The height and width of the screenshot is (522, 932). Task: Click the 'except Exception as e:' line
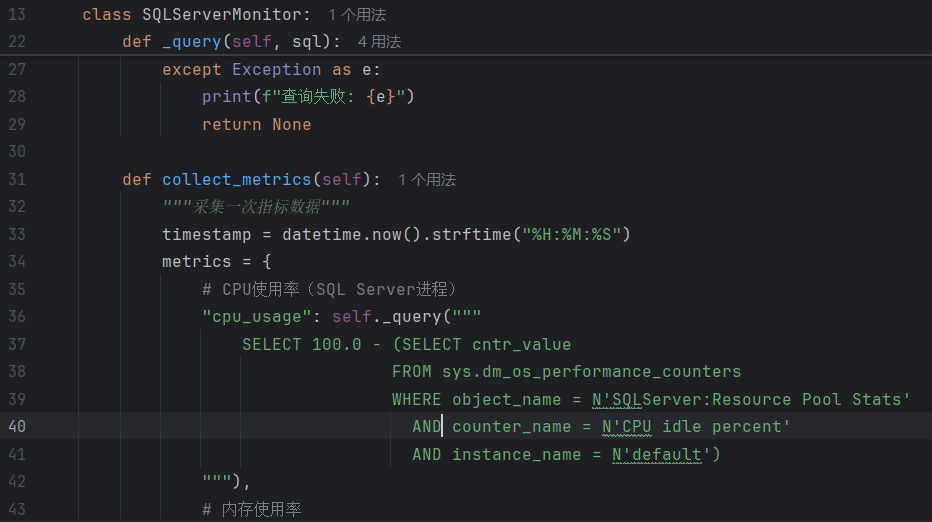click(271, 70)
